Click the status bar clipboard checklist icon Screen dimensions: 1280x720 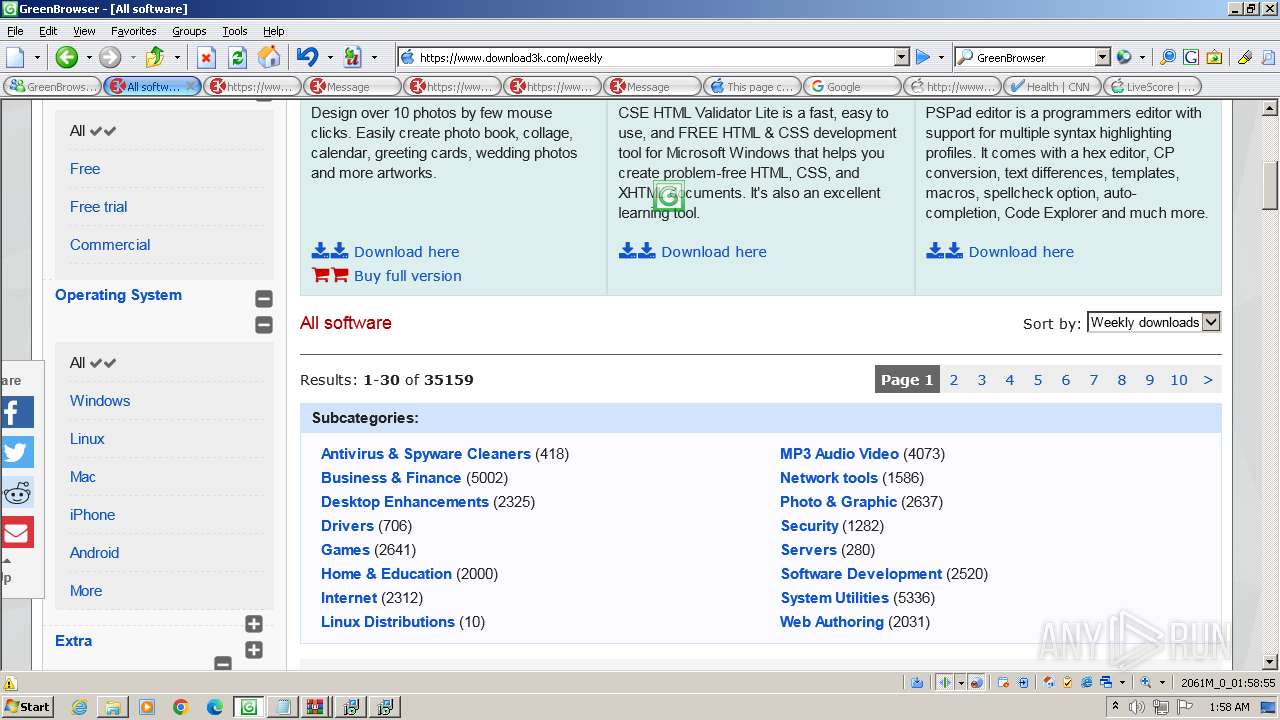click(x=1067, y=683)
